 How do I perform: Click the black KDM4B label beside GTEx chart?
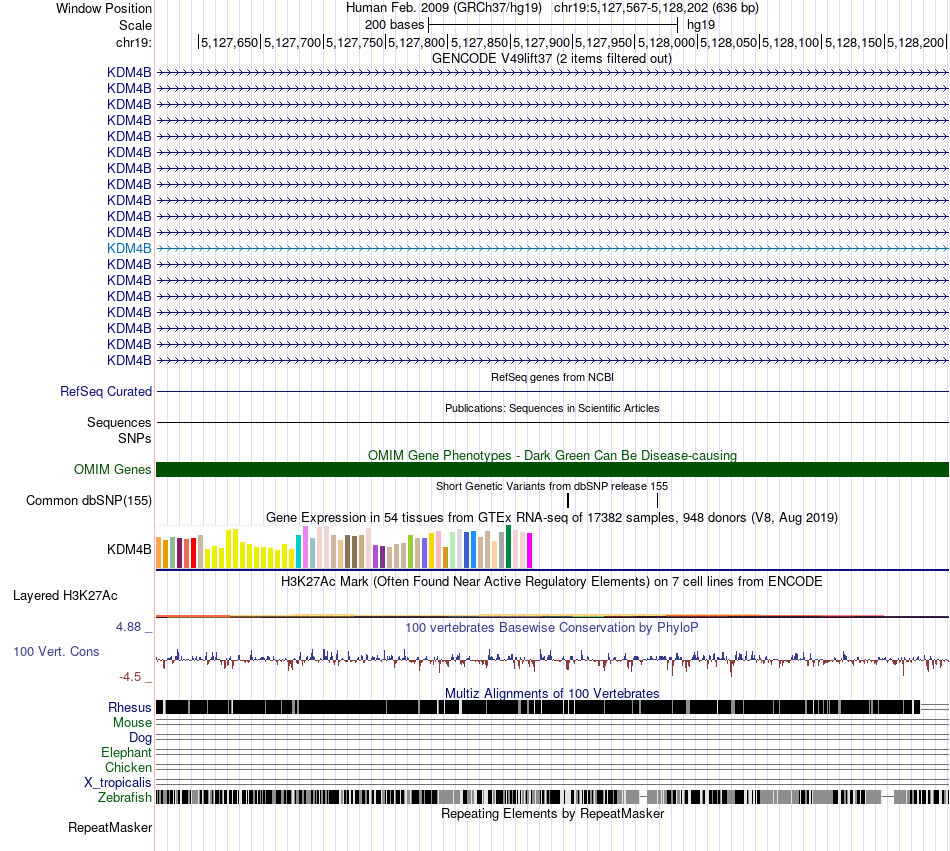(x=129, y=549)
